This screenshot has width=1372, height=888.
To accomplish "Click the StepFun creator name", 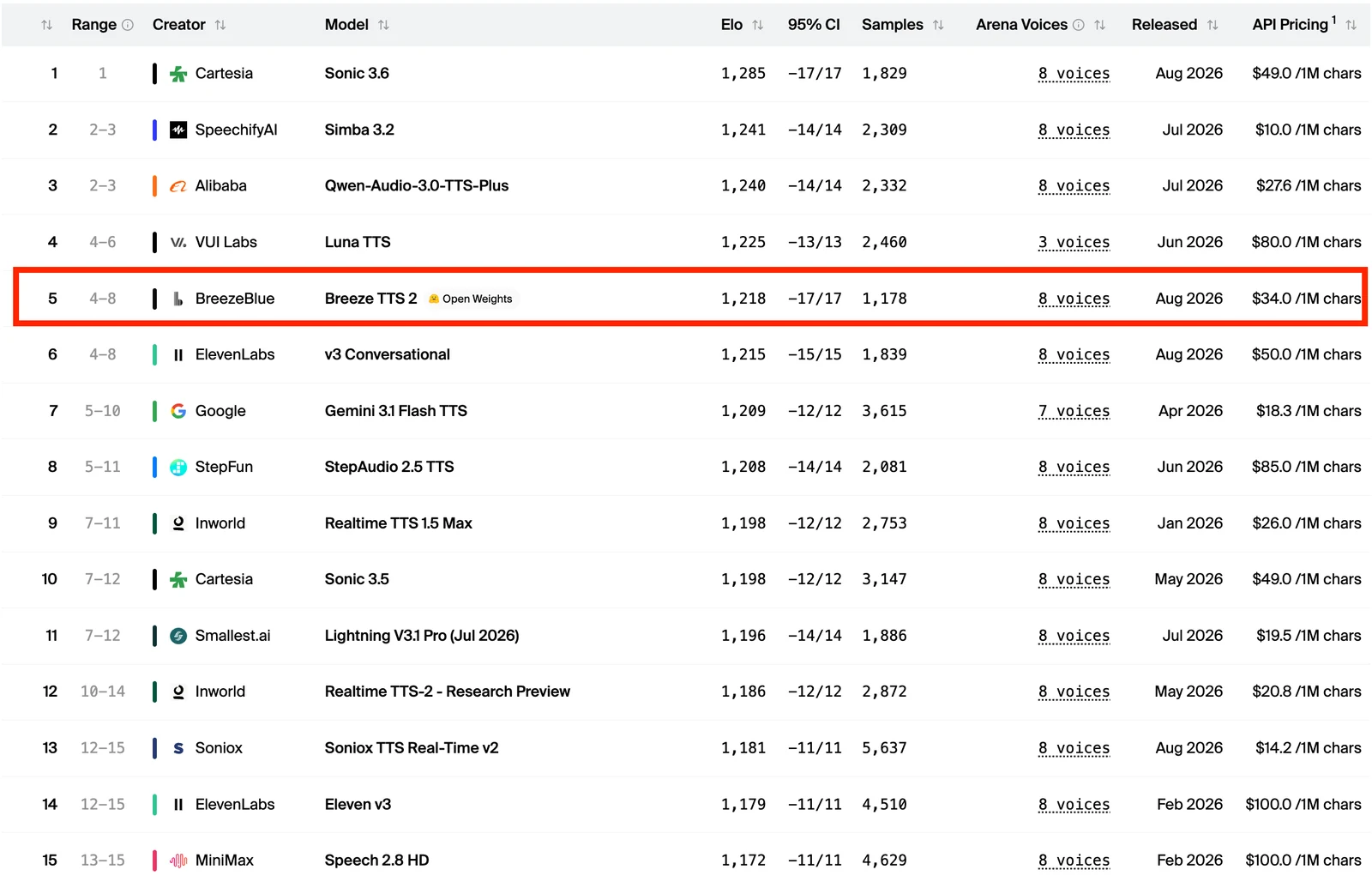I will coord(224,467).
